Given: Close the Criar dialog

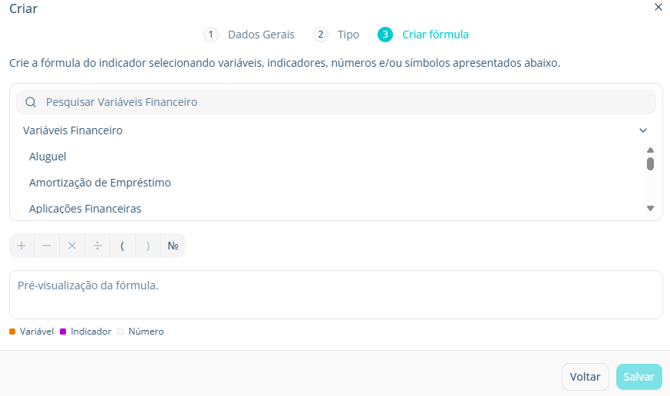Looking at the screenshot, I should 658,7.
